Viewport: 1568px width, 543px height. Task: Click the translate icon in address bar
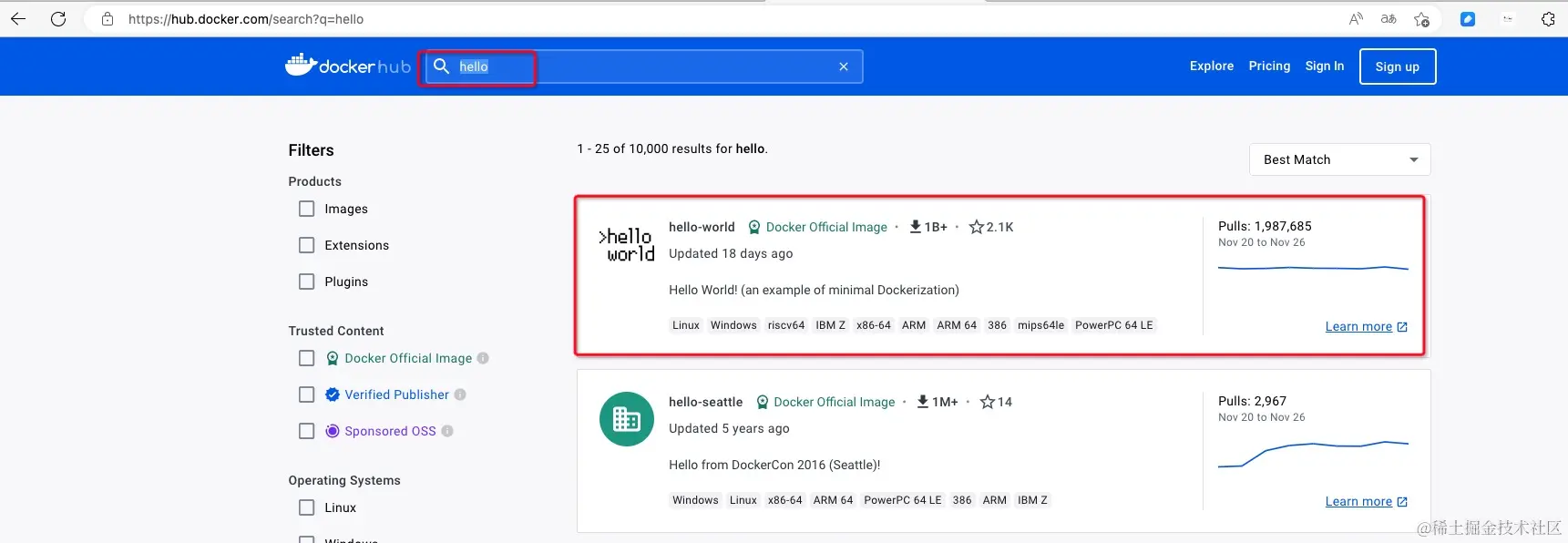point(1389,18)
